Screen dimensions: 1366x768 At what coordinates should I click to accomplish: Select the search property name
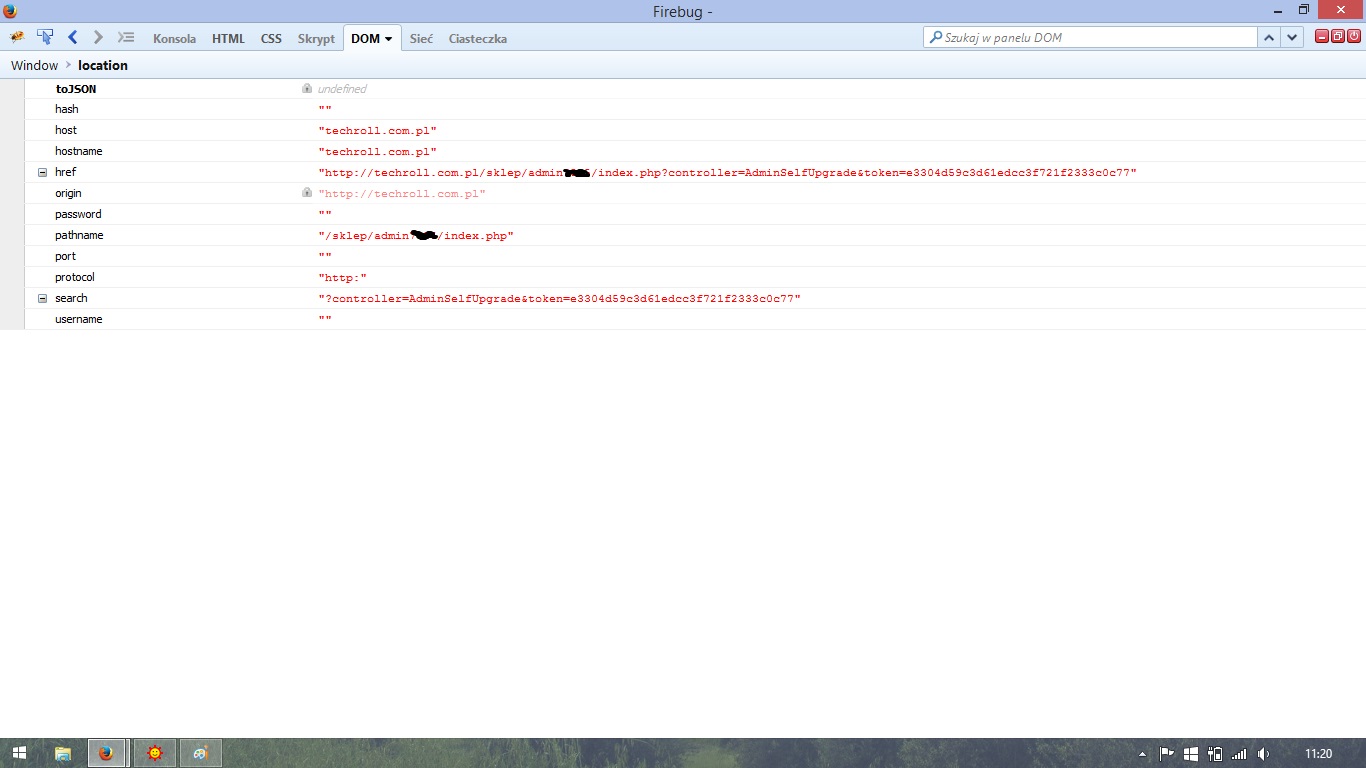click(71, 298)
